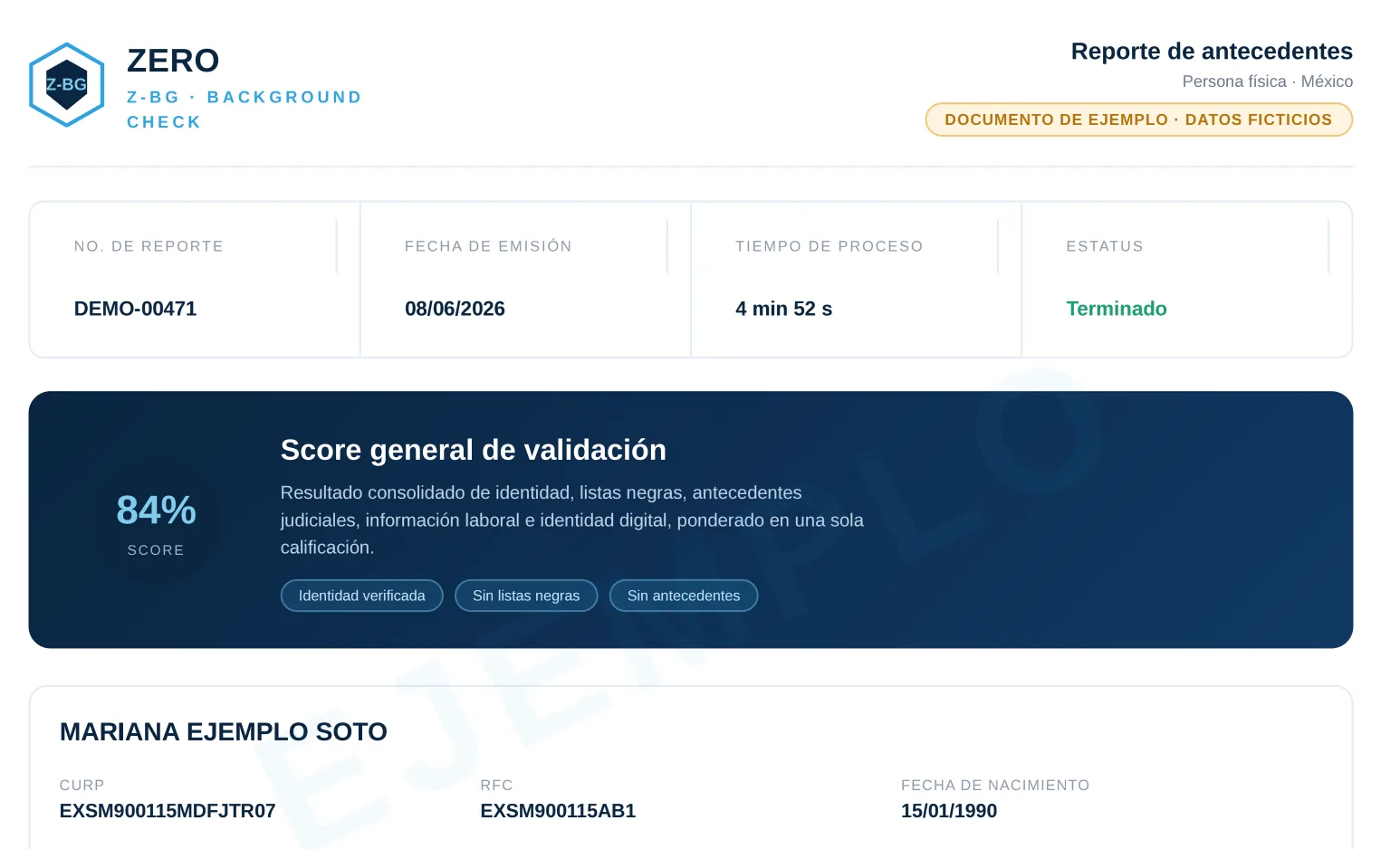Viewport: 1400px width, 849px height.
Task: Click the DOCUMENTO DE EJEMPLO · DATOS FICTICIOS badge
Action: click(1138, 119)
